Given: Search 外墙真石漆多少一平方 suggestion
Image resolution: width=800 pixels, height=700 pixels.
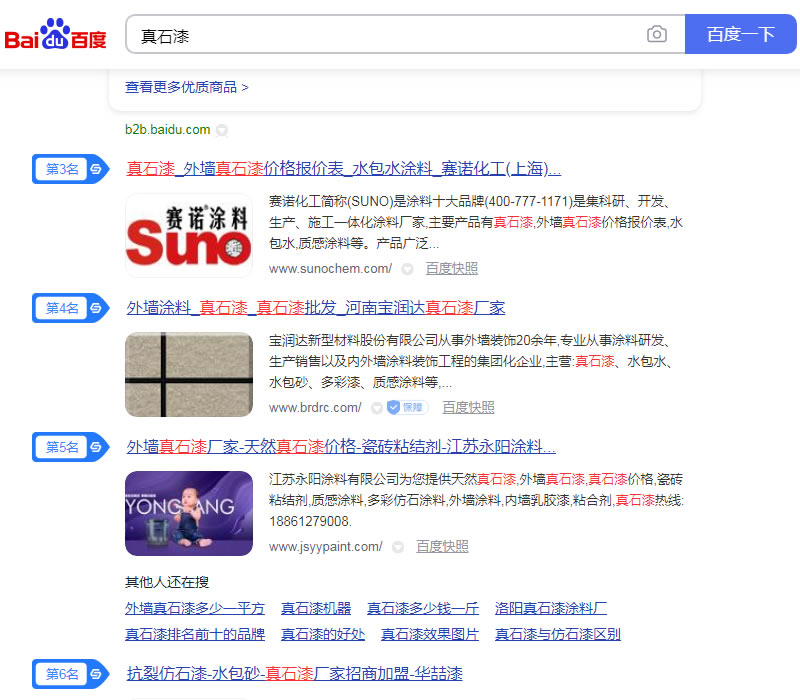Looking at the screenshot, I should point(195,608).
